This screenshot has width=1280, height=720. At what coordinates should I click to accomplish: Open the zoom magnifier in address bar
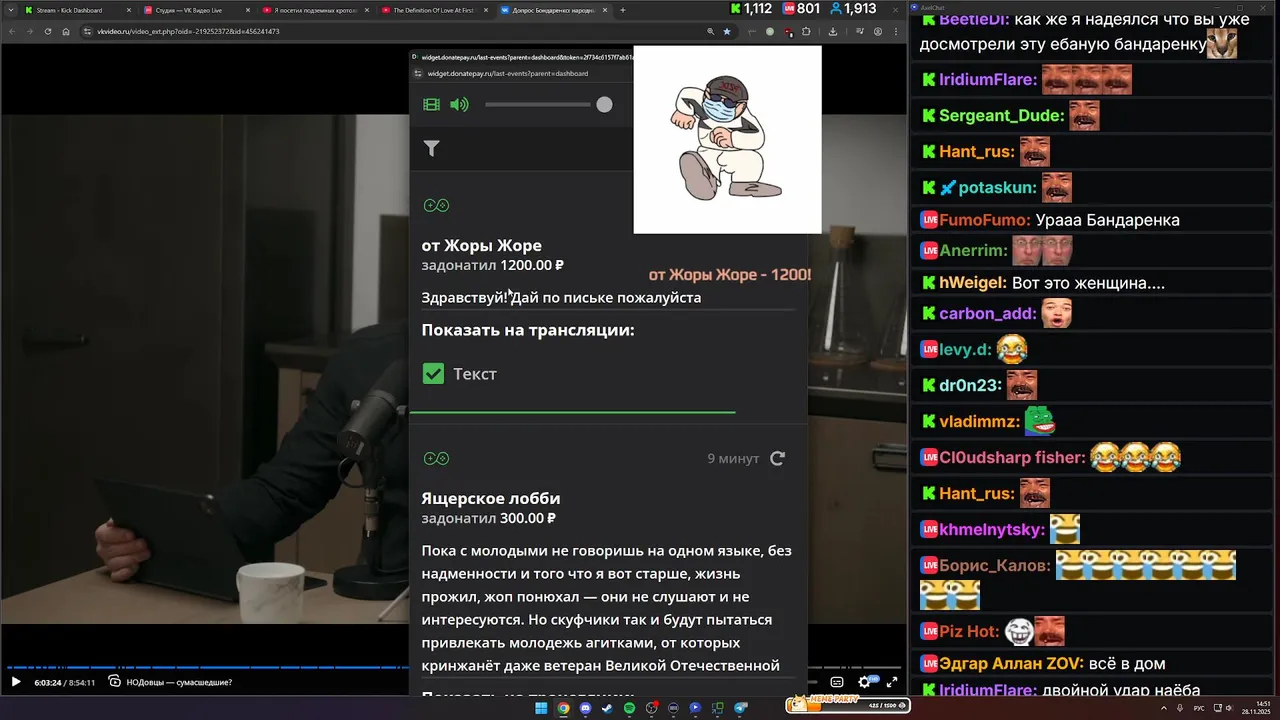click(711, 31)
